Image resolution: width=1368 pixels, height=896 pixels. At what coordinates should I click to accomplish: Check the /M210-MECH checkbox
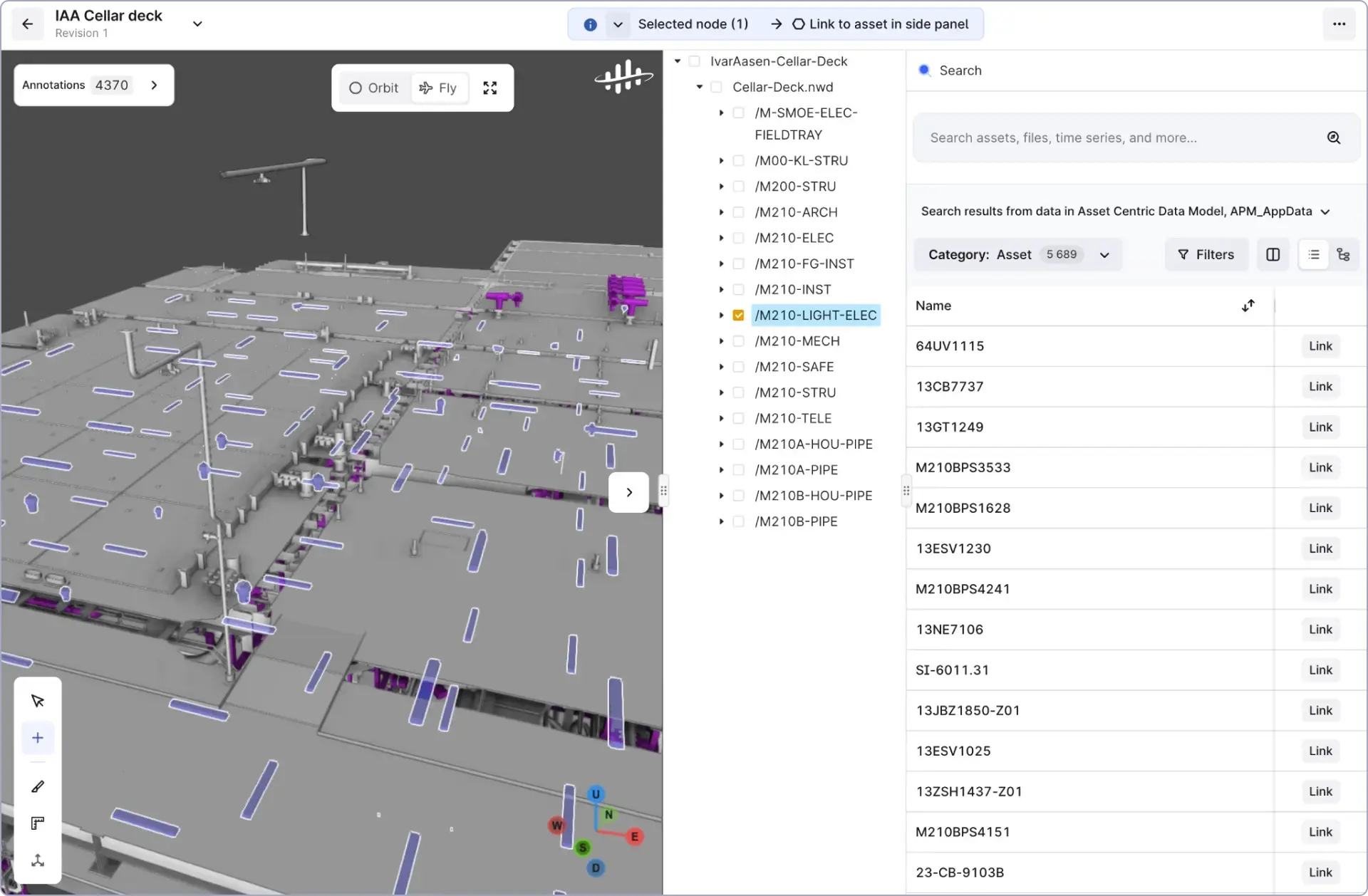[x=739, y=341]
